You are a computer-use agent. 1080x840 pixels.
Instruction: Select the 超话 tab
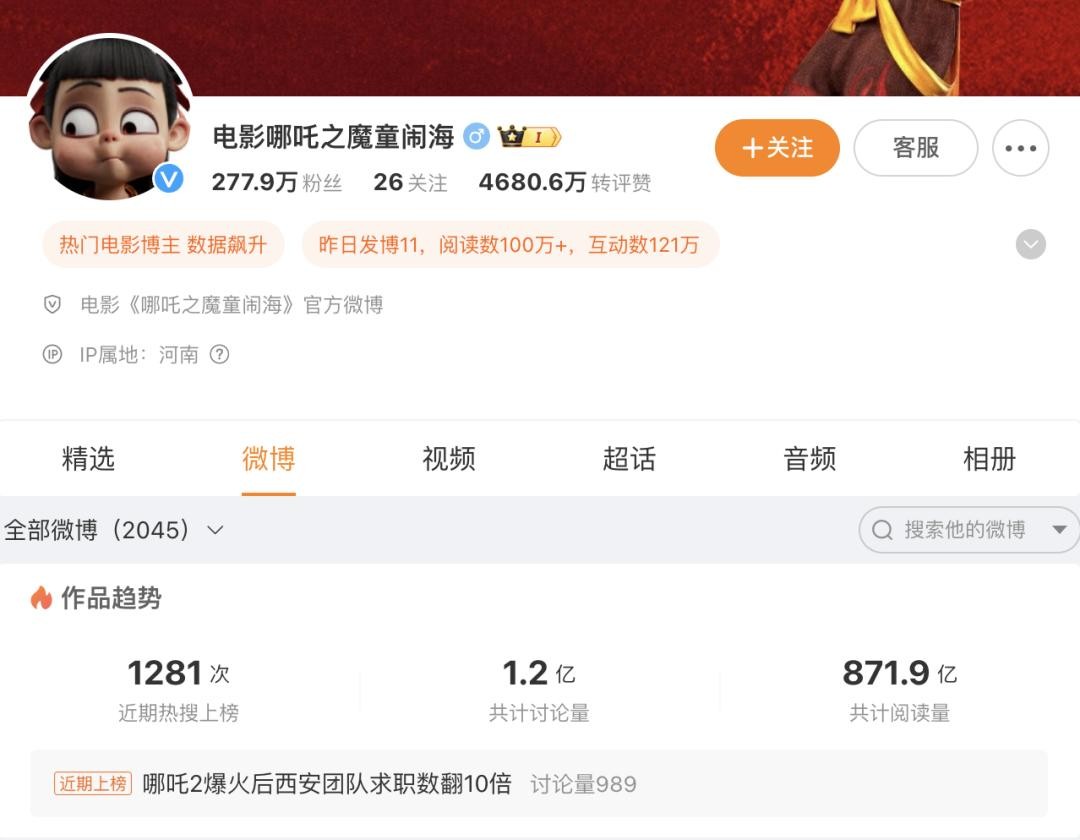pyautogui.click(x=629, y=459)
